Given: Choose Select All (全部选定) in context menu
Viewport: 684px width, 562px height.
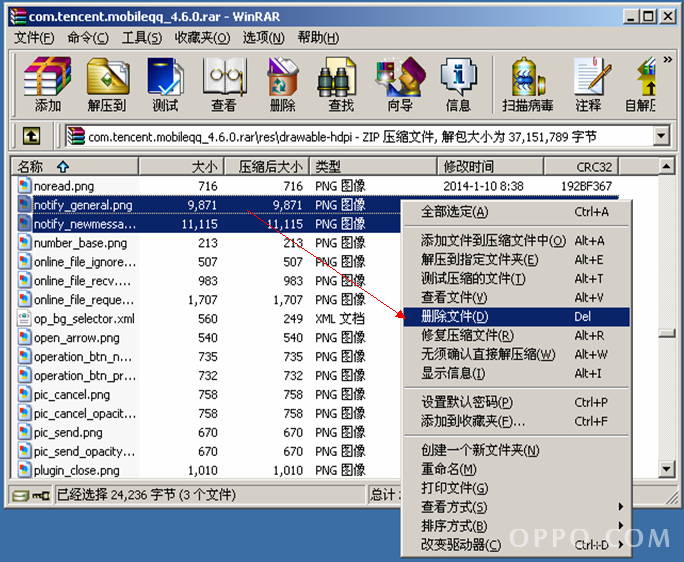Looking at the screenshot, I should 516,212.
